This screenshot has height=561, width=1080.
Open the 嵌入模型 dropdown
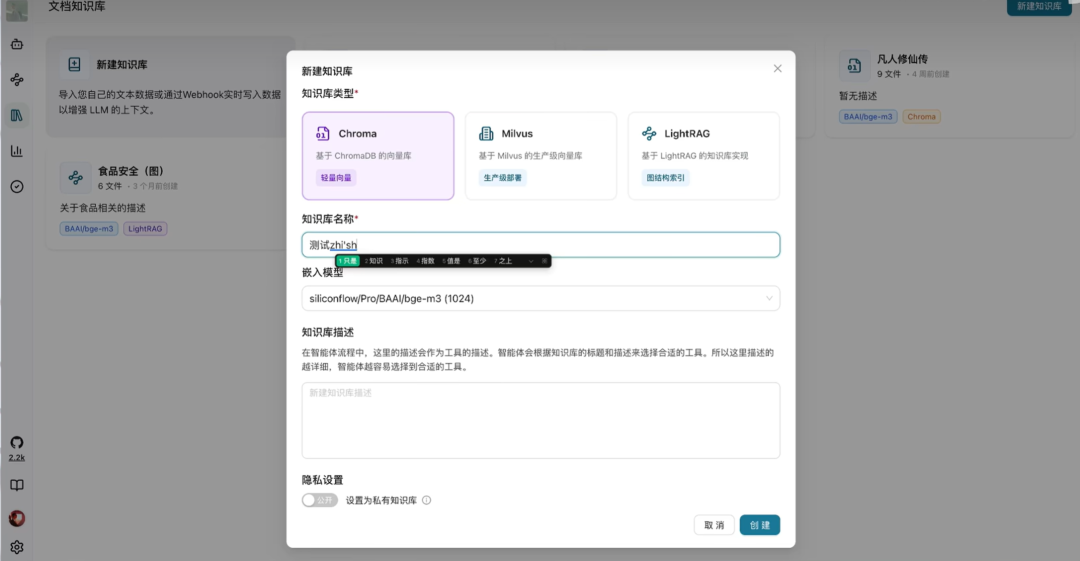541,298
